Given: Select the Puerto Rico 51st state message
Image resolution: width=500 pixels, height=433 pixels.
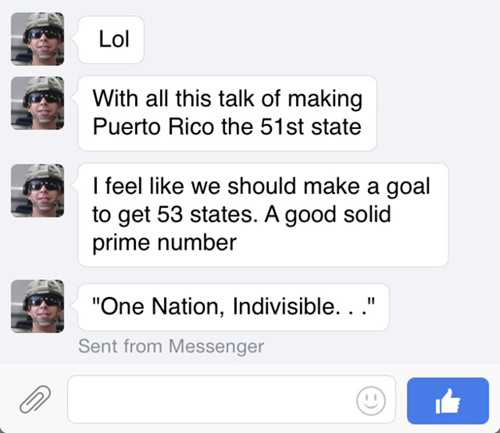Looking at the screenshot, I should (x=227, y=113).
